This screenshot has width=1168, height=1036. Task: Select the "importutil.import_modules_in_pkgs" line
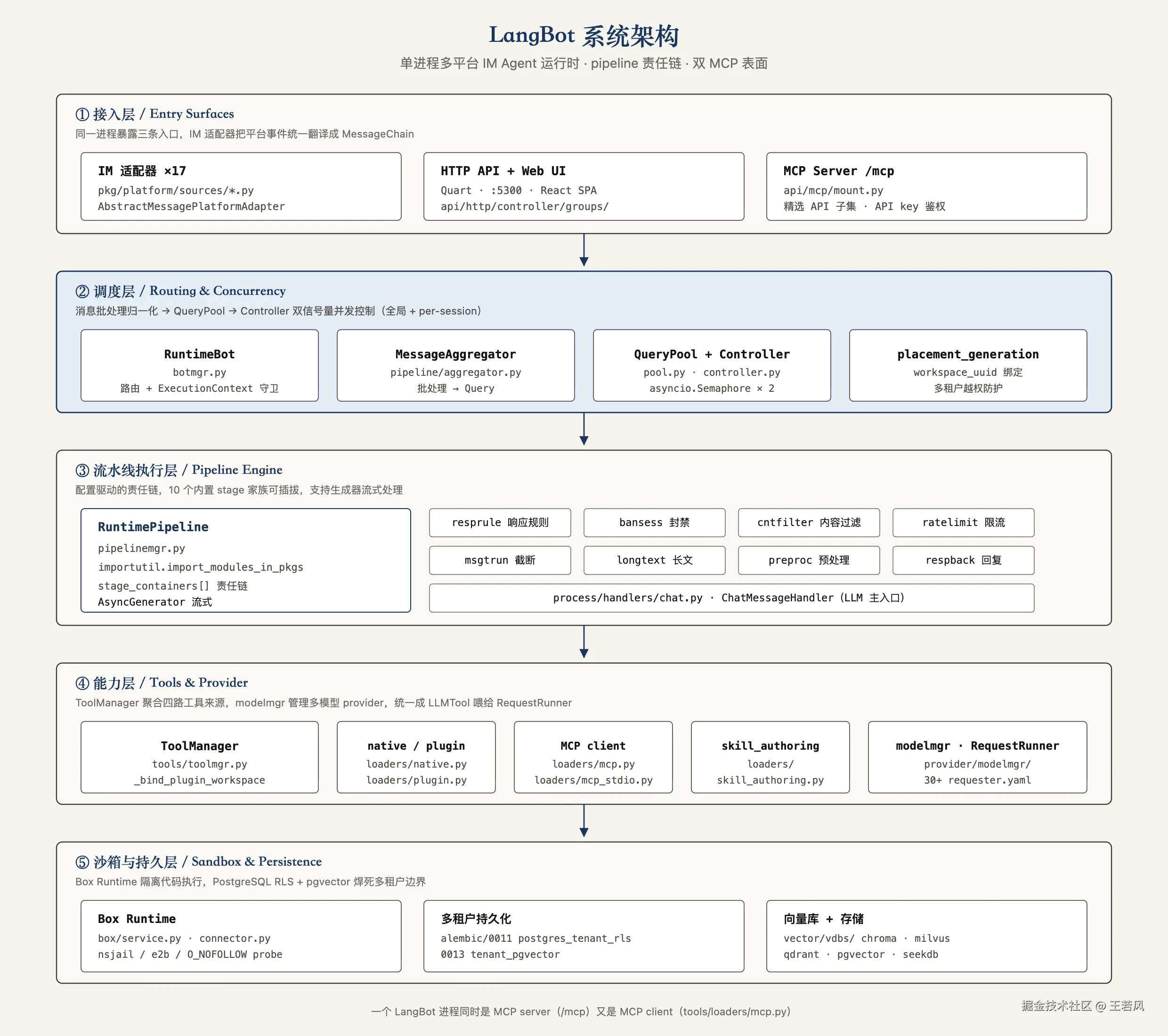click(x=201, y=567)
